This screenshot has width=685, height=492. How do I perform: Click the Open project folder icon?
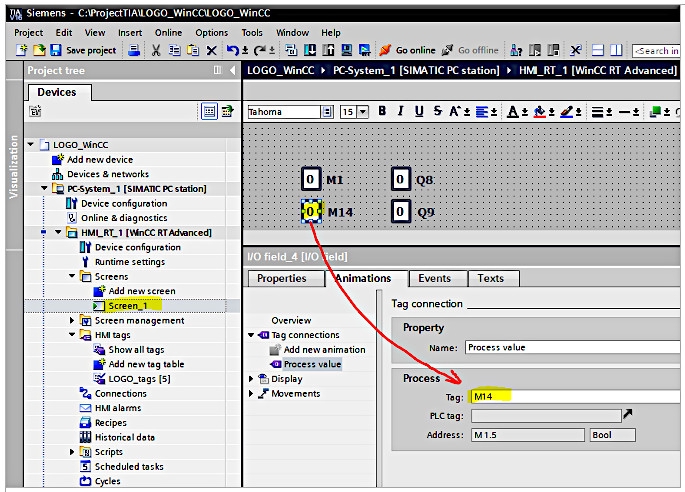pos(39,50)
